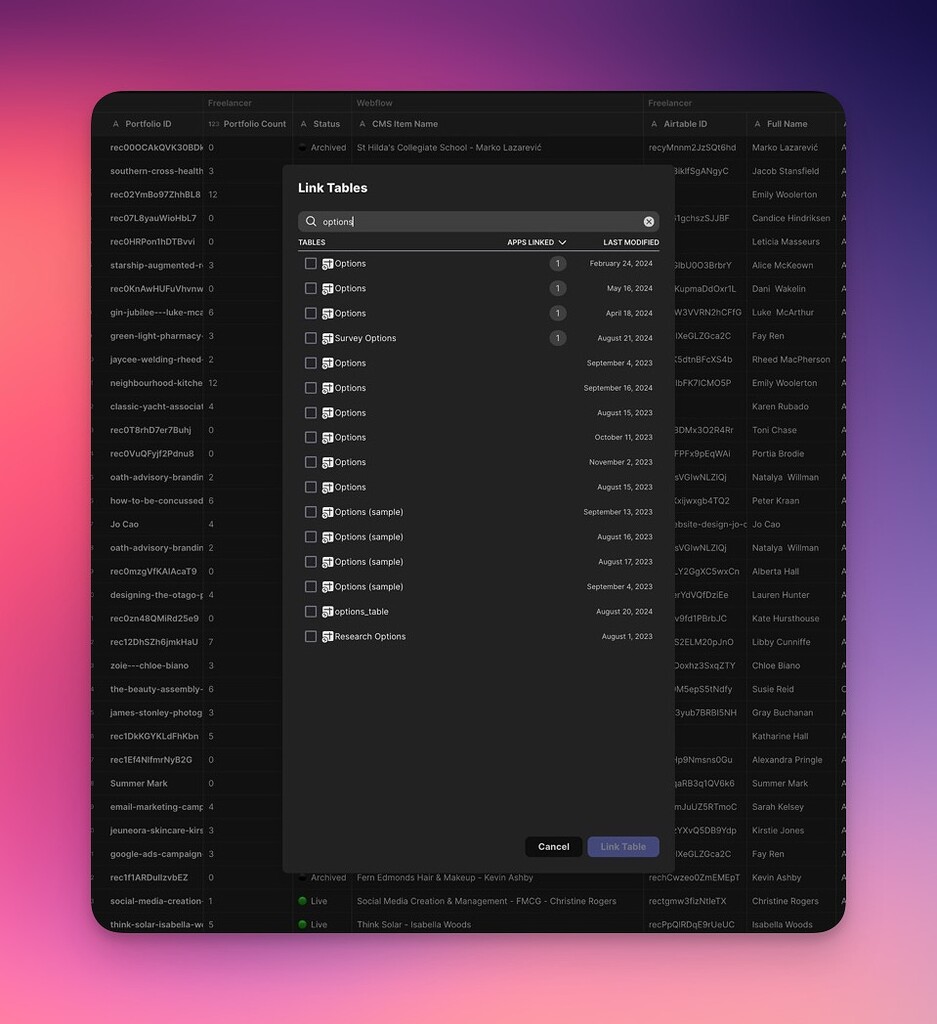Click the table icon beside Research Options
Viewport: 937px width, 1024px height.
[x=327, y=635]
